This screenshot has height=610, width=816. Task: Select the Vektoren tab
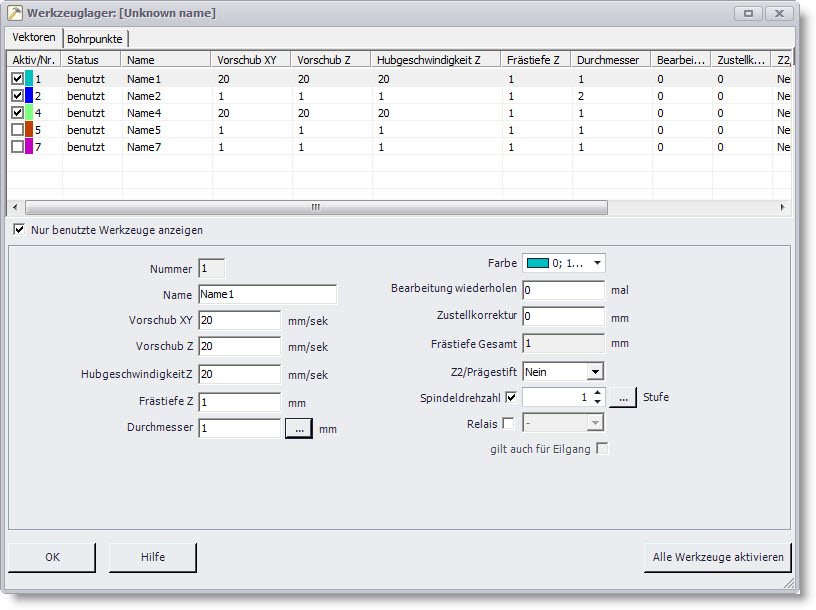(34, 37)
